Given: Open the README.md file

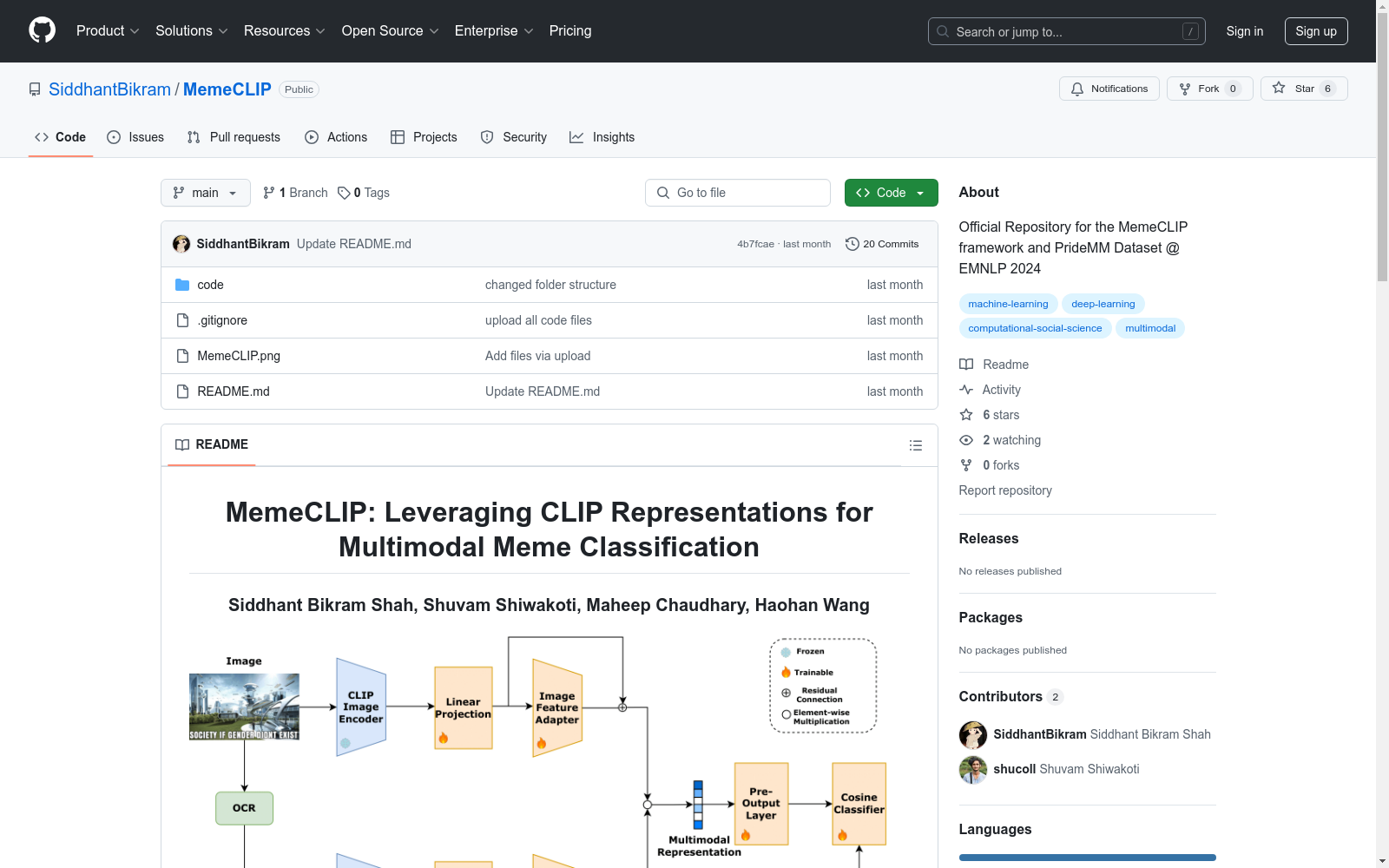Looking at the screenshot, I should pos(234,391).
